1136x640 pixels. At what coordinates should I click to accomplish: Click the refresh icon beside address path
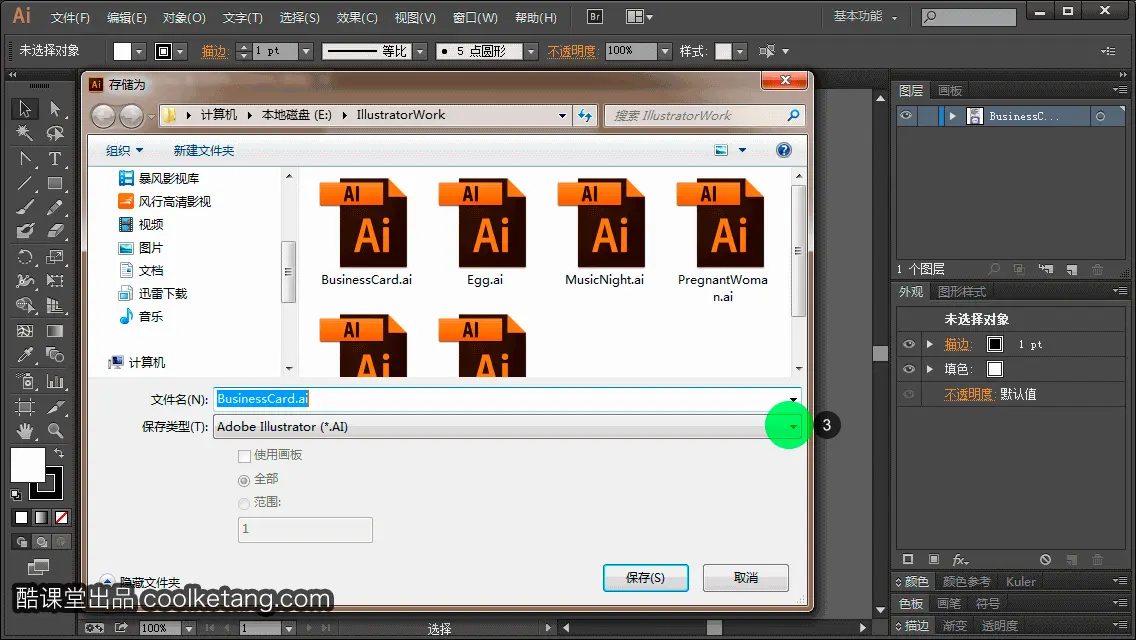coord(585,115)
